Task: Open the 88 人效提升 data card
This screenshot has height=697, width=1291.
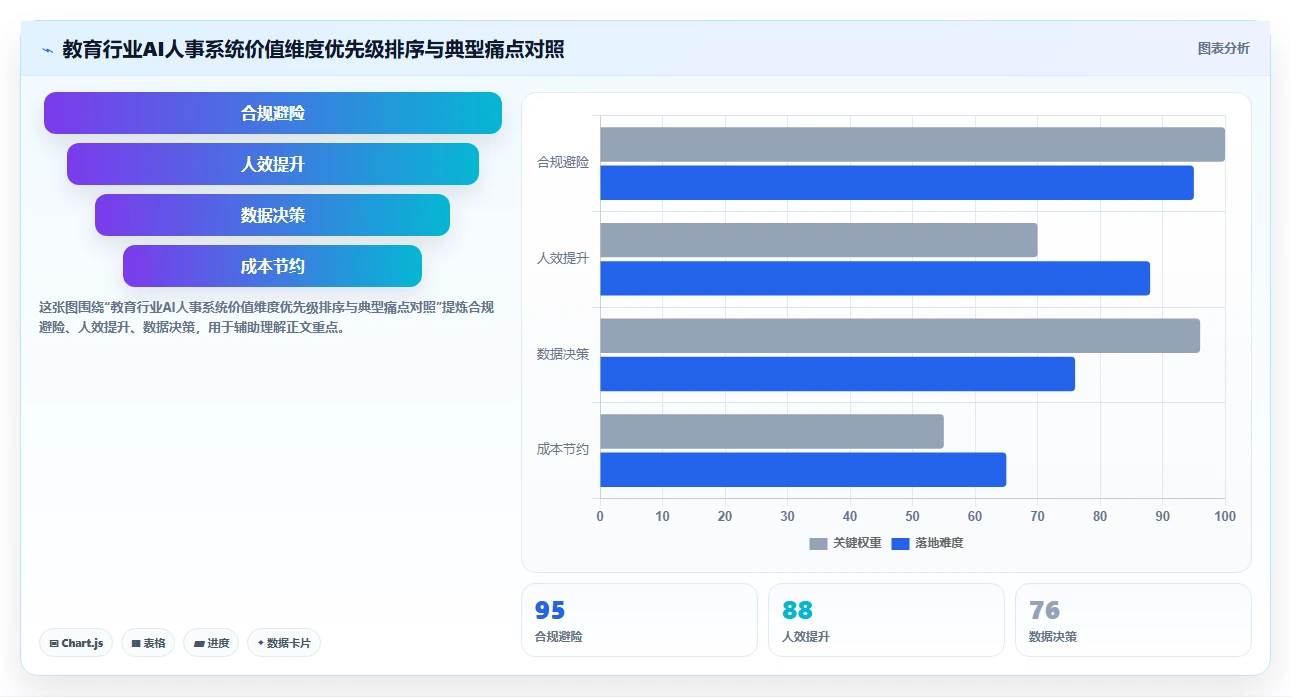Action: 886,620
